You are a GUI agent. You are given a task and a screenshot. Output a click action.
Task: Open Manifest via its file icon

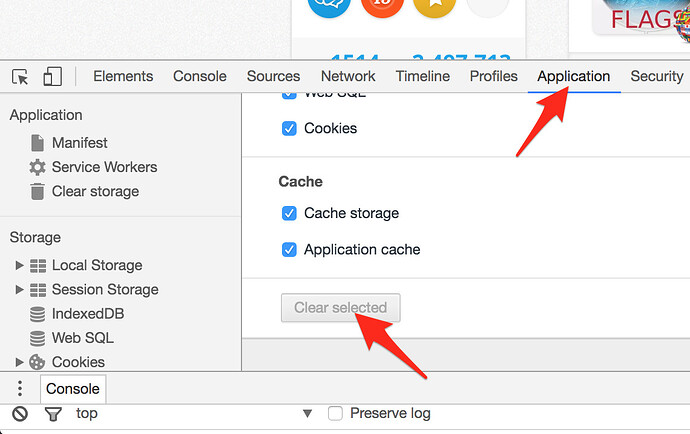37,143
